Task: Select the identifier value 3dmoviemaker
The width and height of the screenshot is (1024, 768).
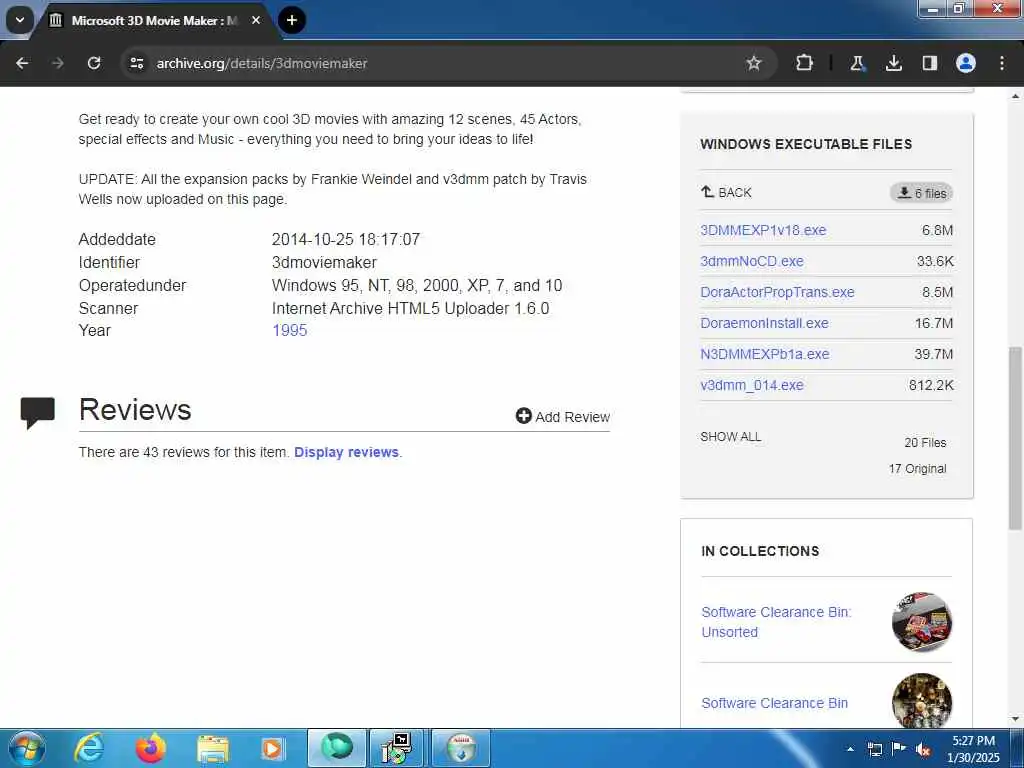Action: 324,263
